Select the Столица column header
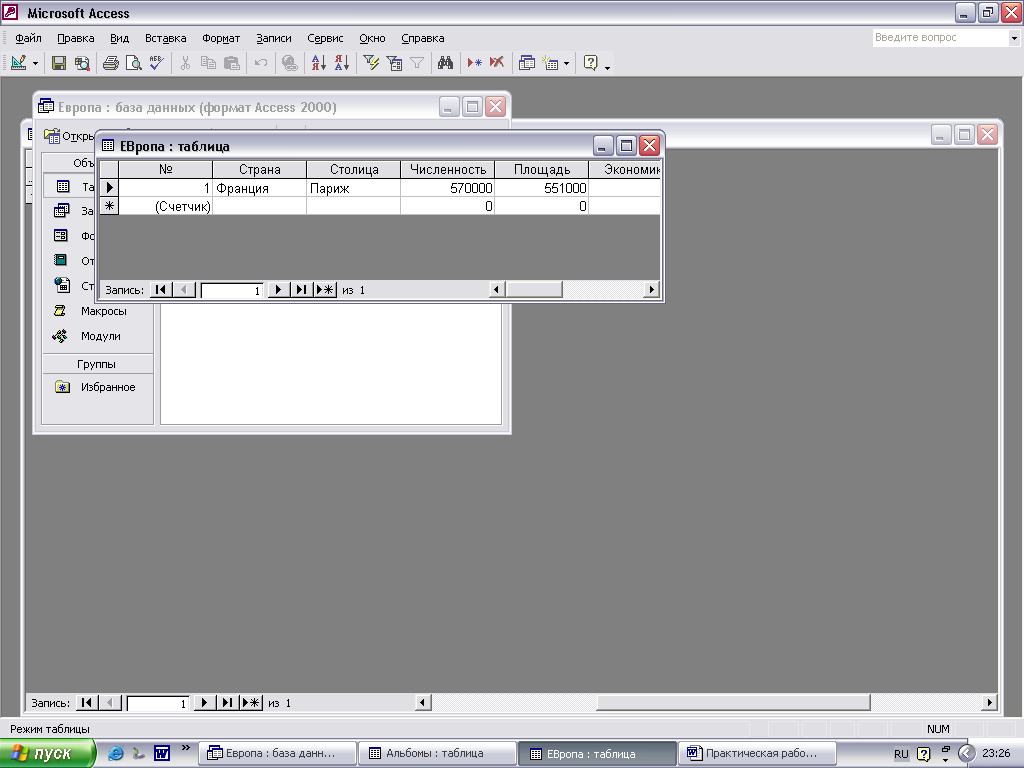1024x768 pixels. tap(353, 169)
